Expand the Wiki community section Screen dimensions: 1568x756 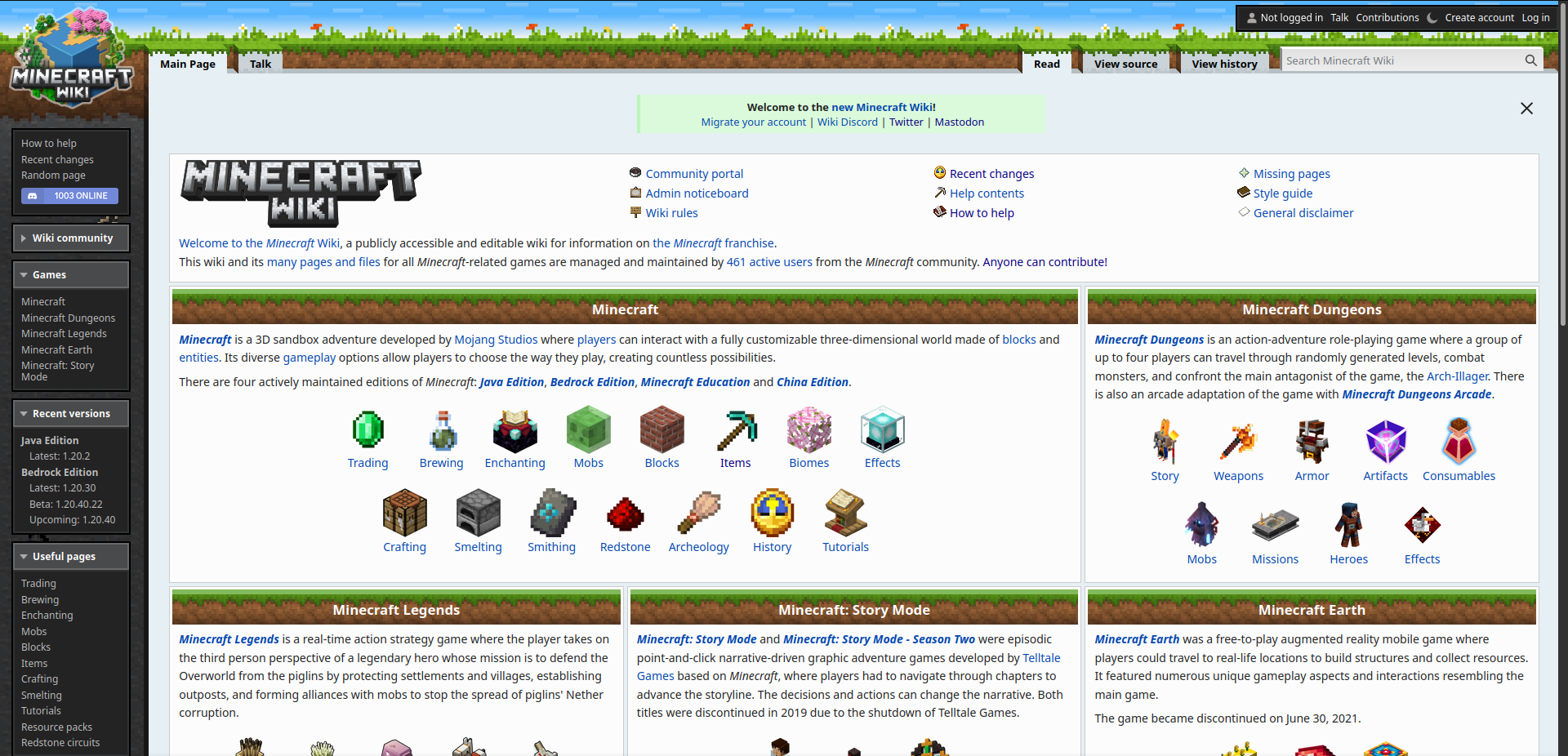click(71, 238)
